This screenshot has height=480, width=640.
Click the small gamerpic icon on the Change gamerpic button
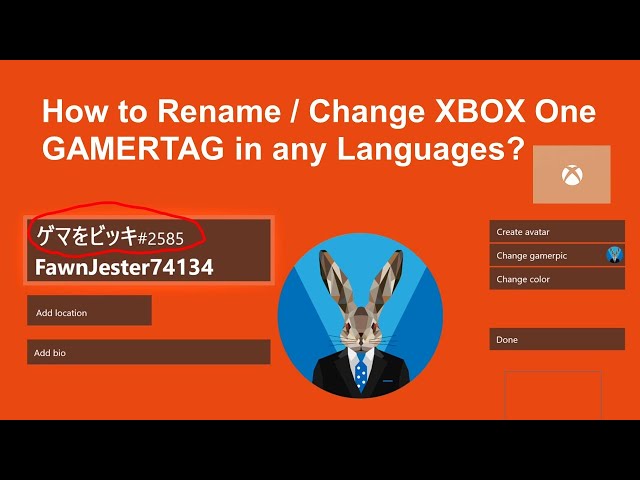(x=615, y=255)
